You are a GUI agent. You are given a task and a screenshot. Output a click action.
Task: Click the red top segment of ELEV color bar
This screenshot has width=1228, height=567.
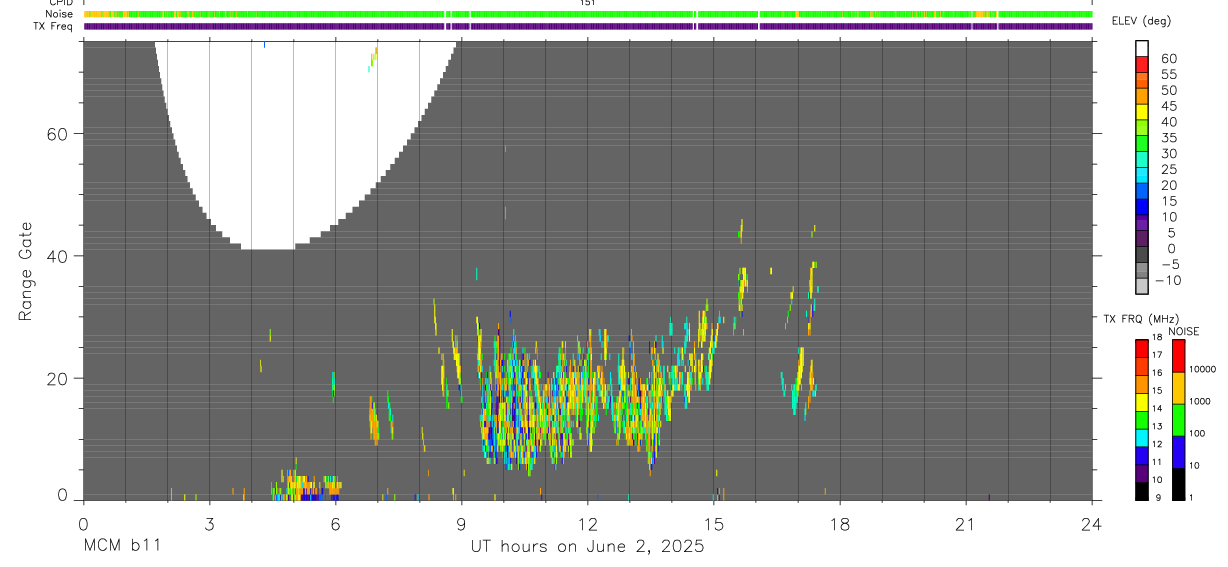tap(1142, 64)
